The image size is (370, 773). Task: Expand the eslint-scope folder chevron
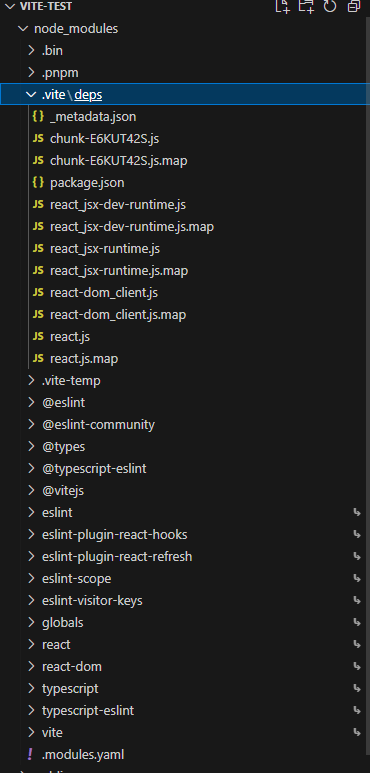click(32, 578)
